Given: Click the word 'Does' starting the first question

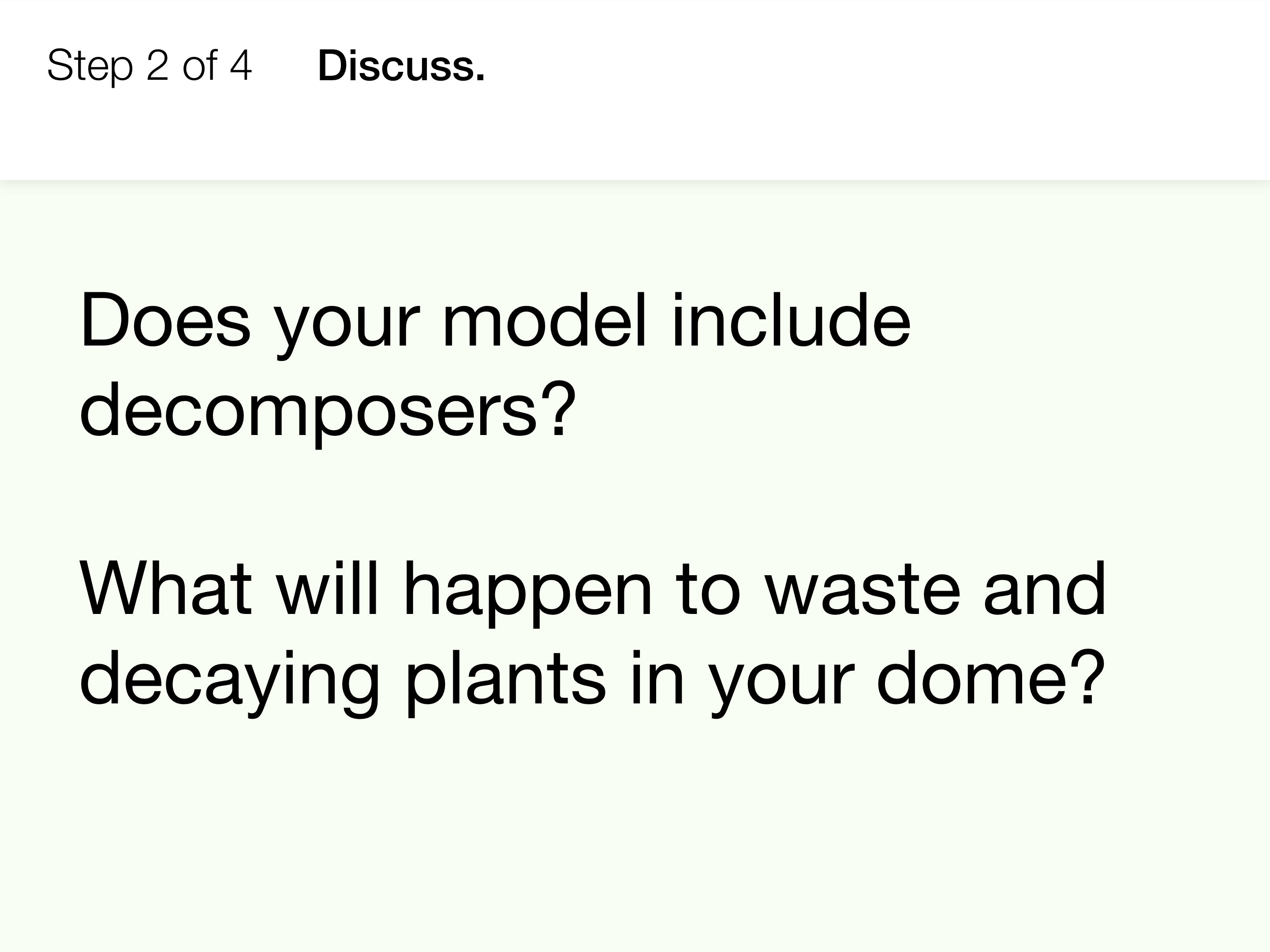Looking at the screenshot, I should point(165,320).
